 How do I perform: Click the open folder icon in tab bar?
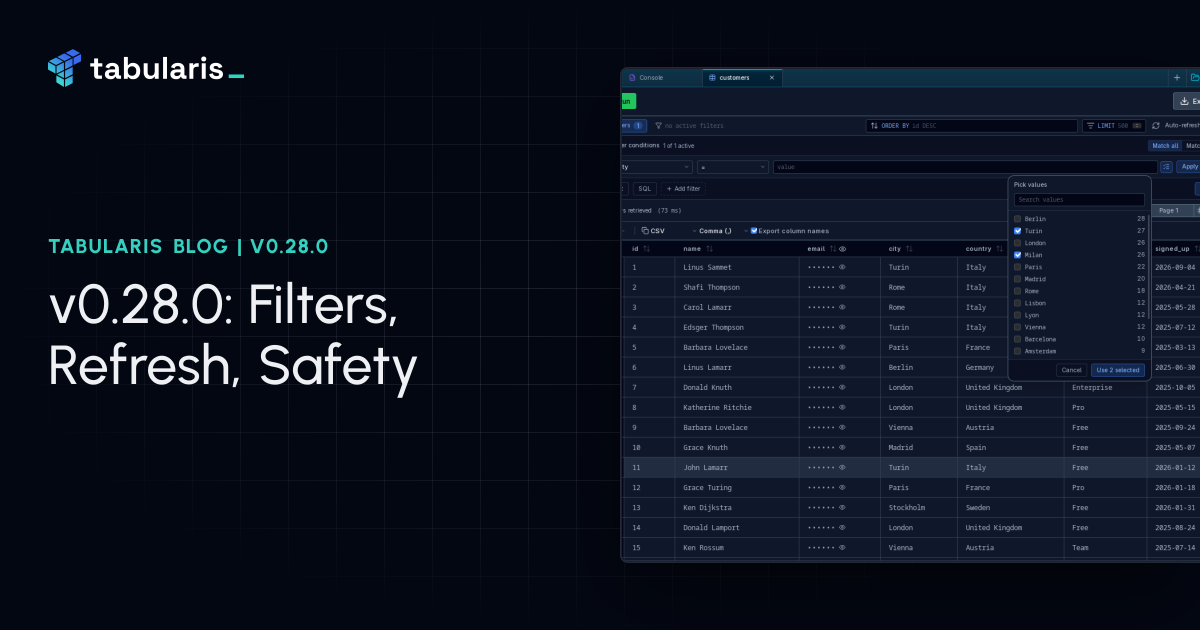click(1194, 78)
